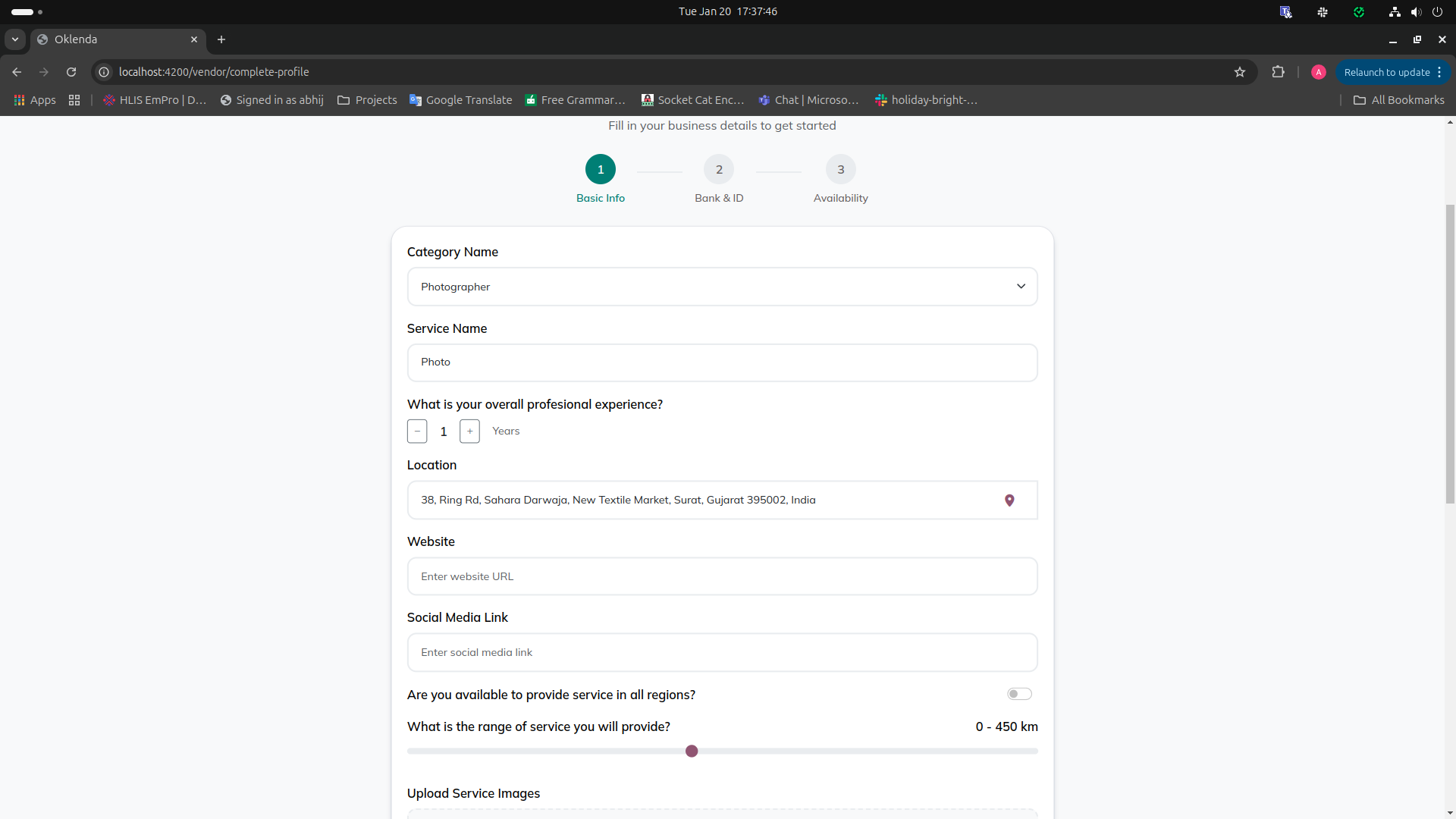
Task: Open Google Translate bookmark
Action: pos(460,100)
